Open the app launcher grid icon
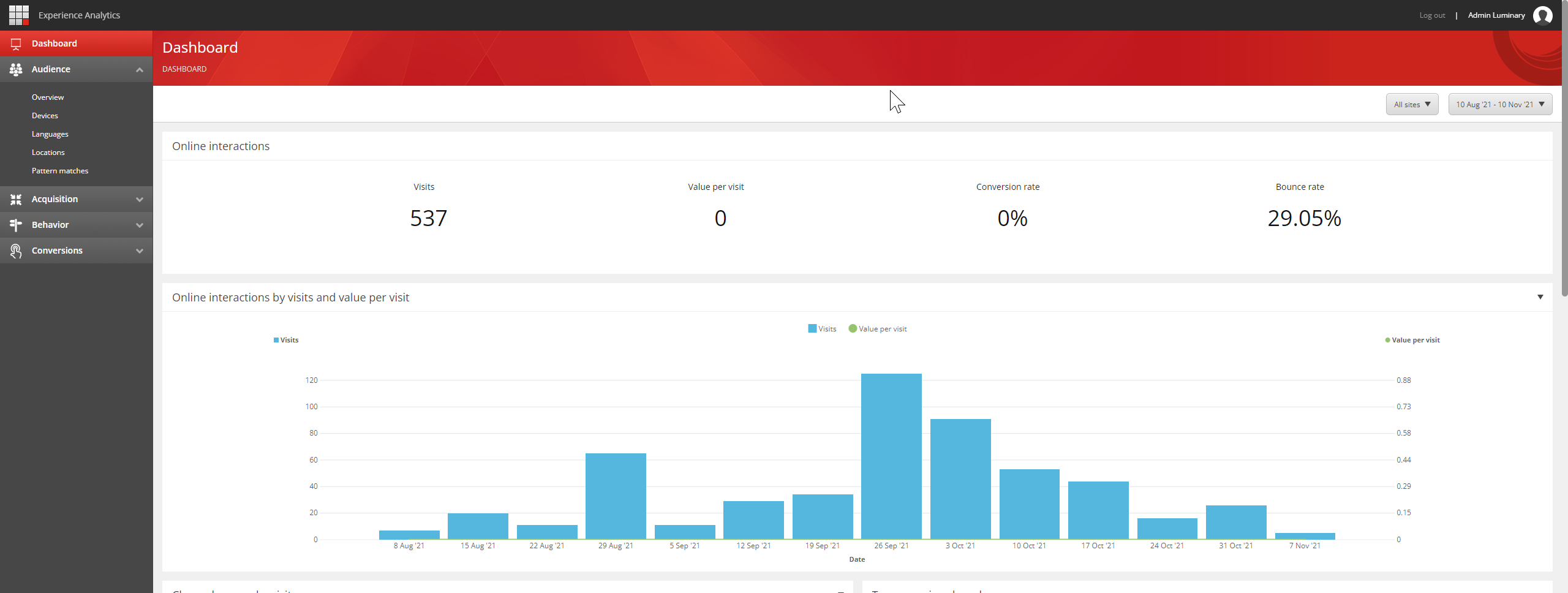Viewport: 1568px width, 593px height. pyautogui.click(x=18, y=15)
